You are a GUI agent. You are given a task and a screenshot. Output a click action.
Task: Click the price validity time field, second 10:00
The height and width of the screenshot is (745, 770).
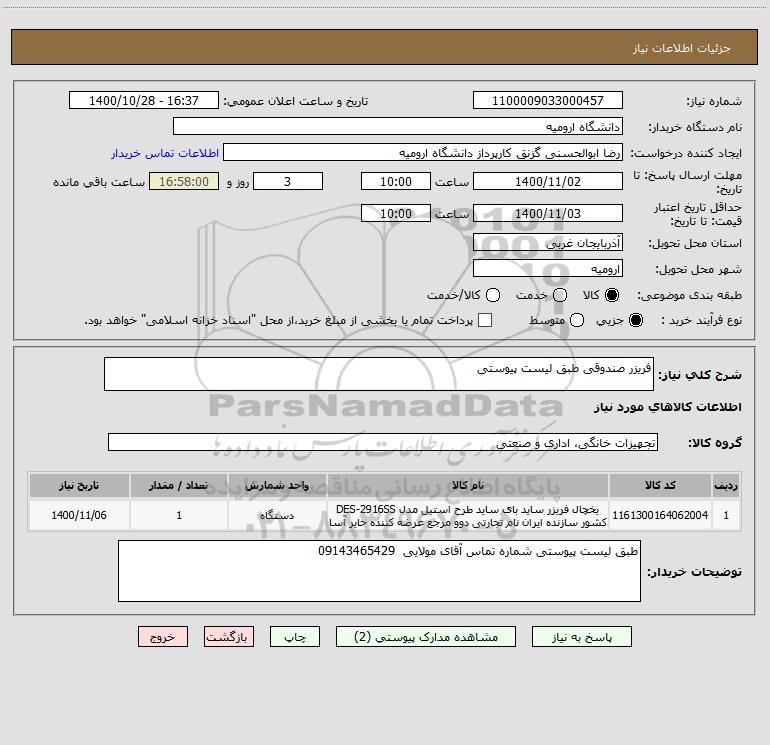point(396,213)
